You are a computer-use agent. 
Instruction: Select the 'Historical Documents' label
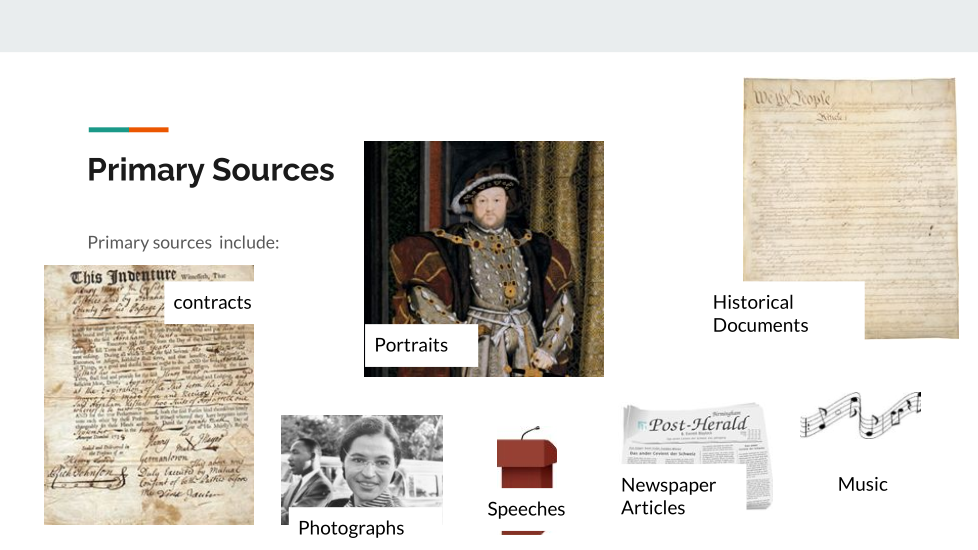click(760, 314)
